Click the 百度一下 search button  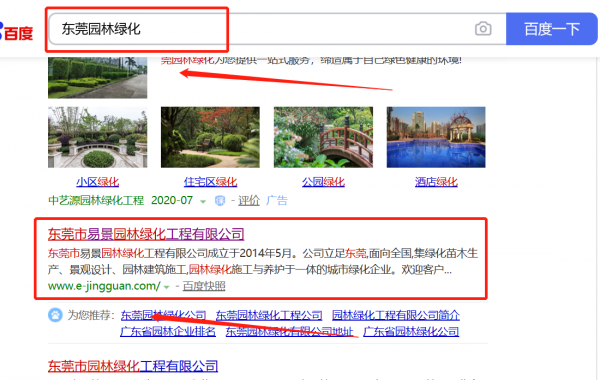tap(551, 29)
